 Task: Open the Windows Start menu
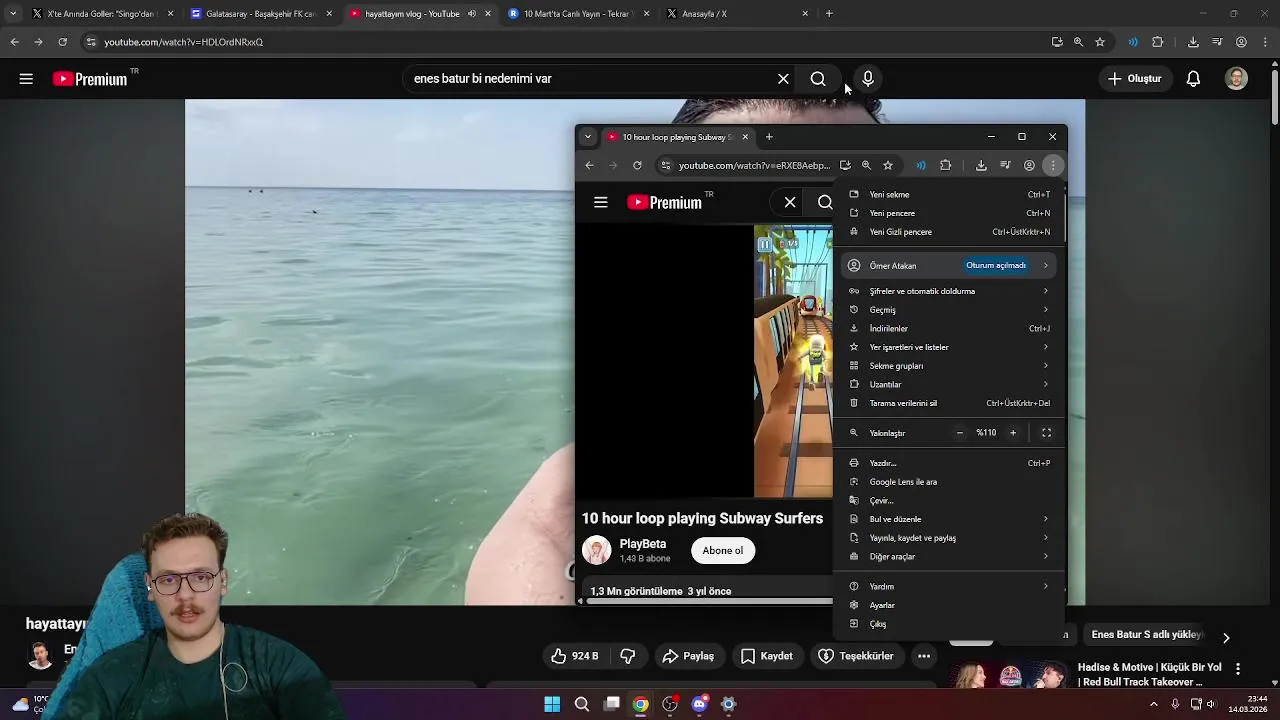(552, 704)
